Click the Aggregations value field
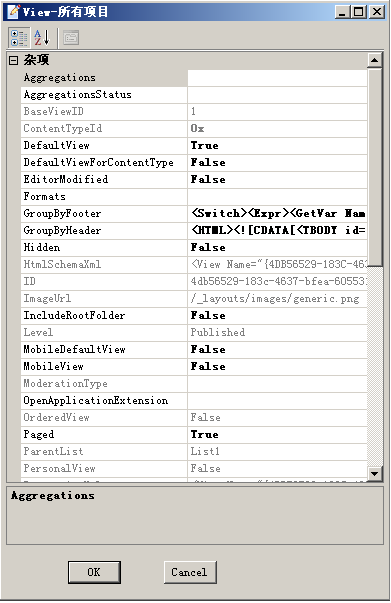 click(278, 78)
